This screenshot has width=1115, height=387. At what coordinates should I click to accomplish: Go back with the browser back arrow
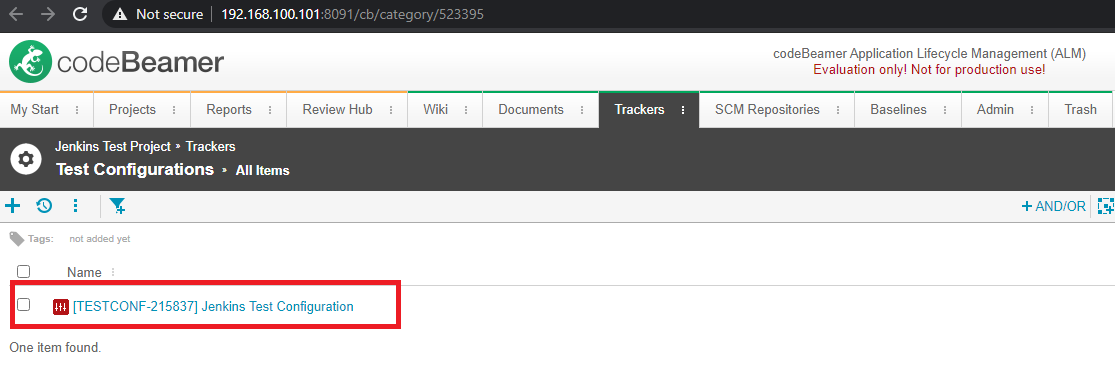click(x=16, y=14)
